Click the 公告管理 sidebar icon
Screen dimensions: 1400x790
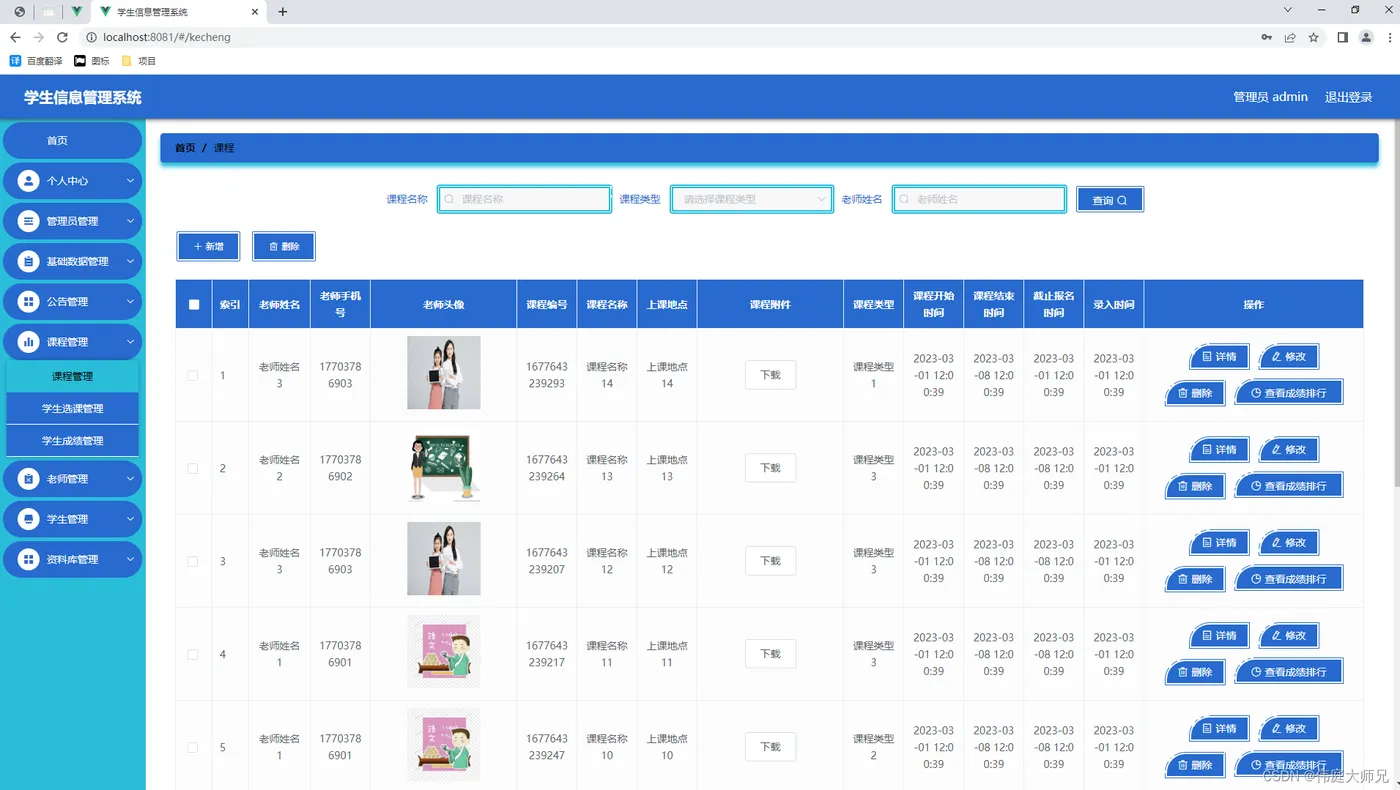click(28, 301)
